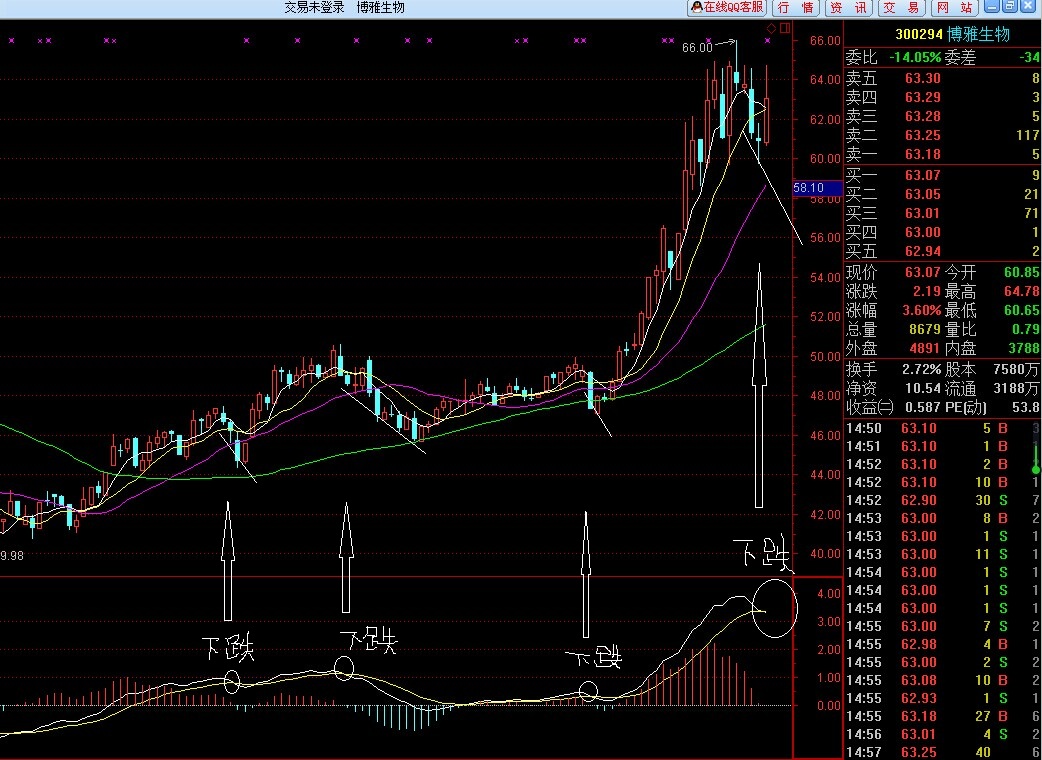Select the 买一 bid price row
The image size is (1042, 760).
coord(942,175)
